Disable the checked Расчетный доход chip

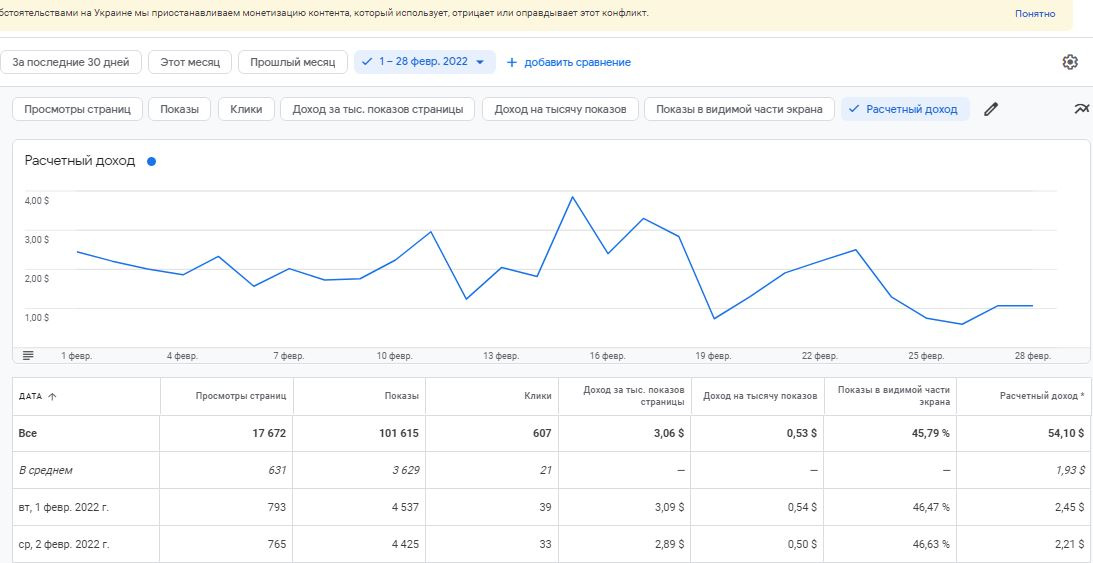tap(905, 109)
